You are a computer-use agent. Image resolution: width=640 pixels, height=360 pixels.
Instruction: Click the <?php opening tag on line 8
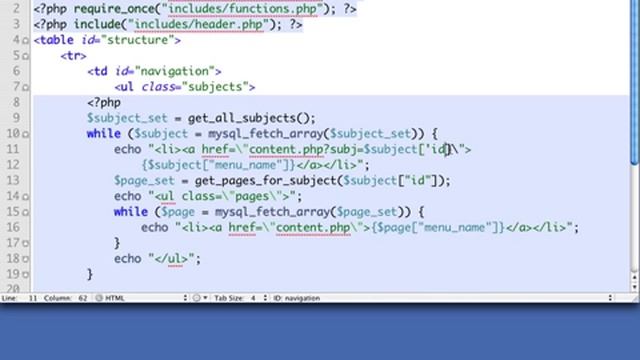[104, 103]
